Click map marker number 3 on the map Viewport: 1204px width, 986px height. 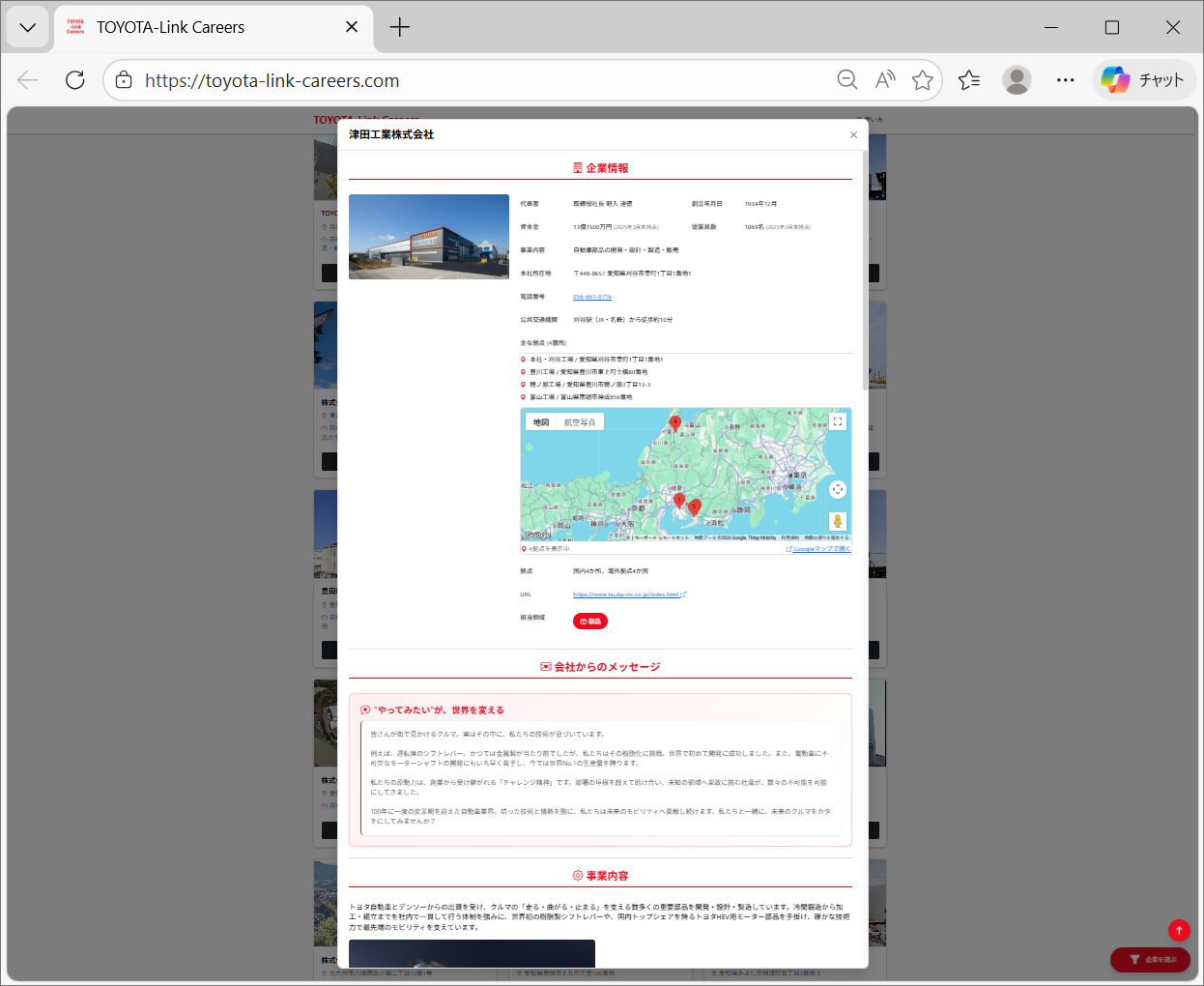click(x=694, y=507)
